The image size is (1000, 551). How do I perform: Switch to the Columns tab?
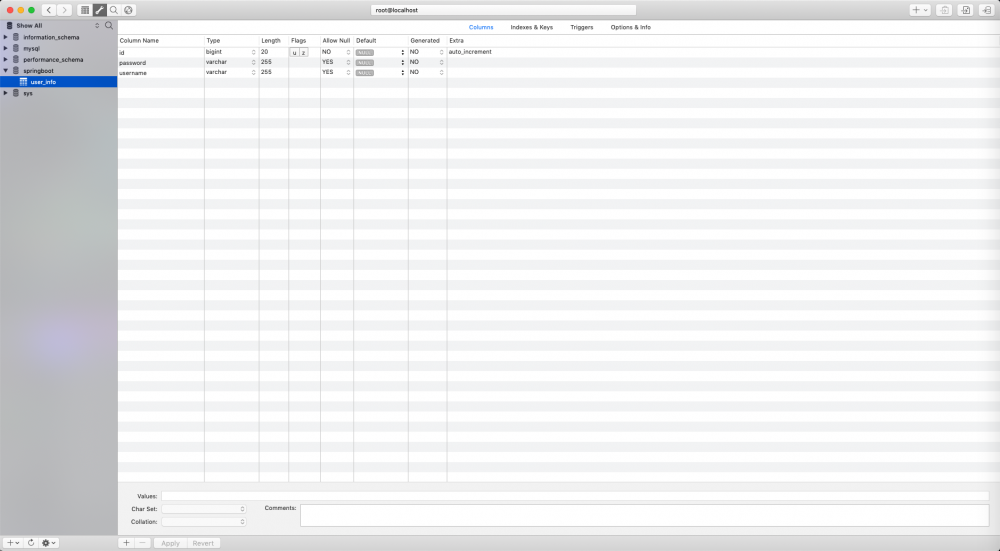[x=481, y=27]
